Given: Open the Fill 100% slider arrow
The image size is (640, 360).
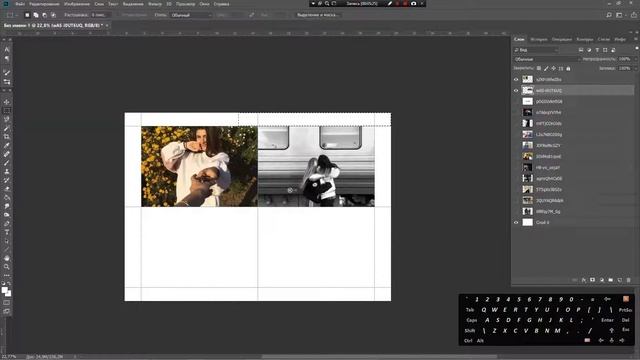Looking at the screenshot, I should click(x=635, y=69).
